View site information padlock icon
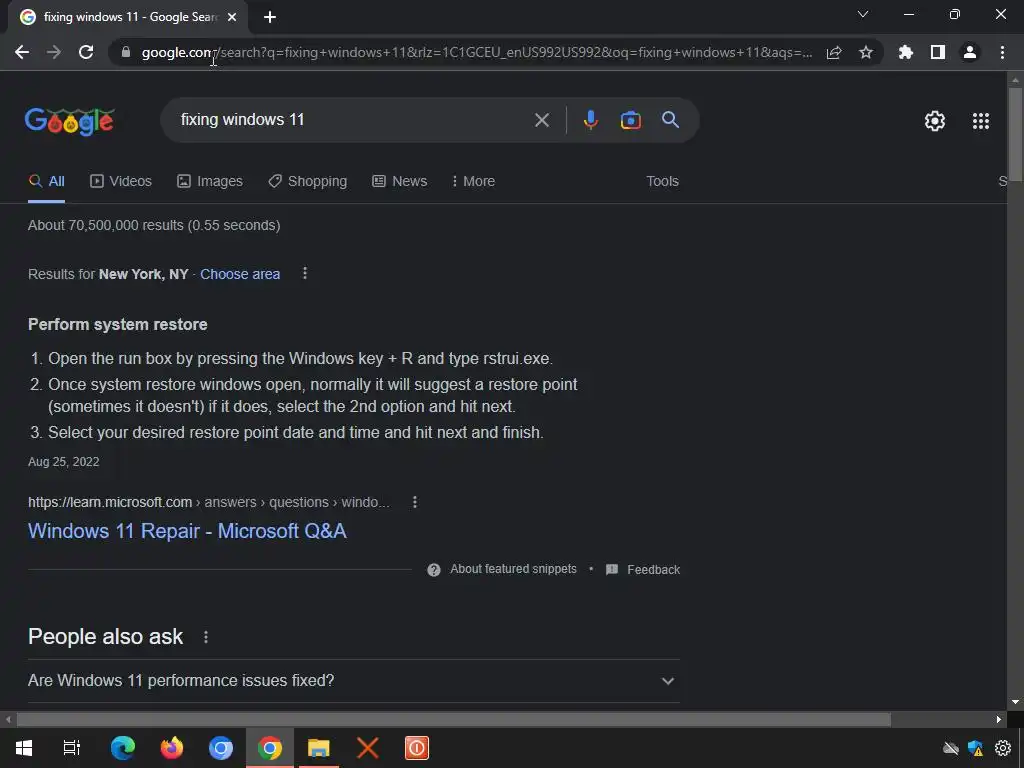 [126, 52]
